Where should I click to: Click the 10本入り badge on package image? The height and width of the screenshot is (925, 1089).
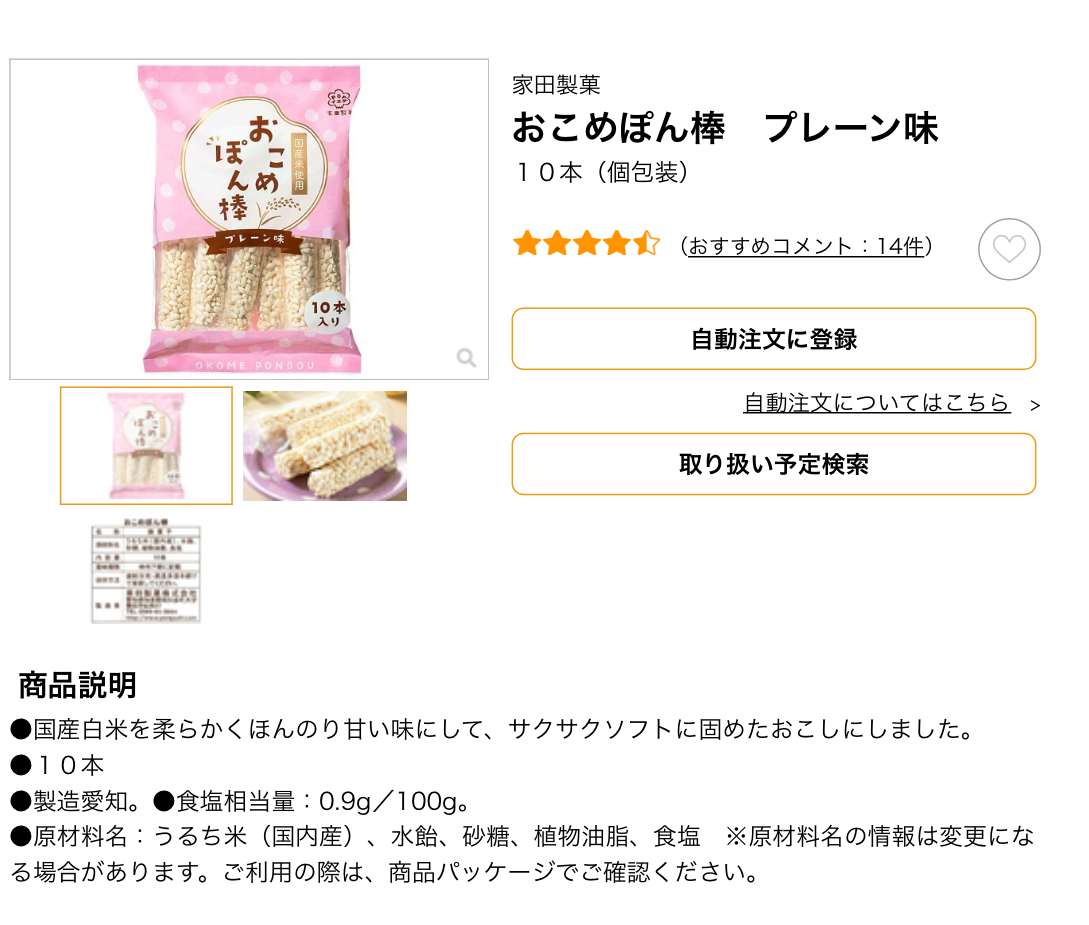pos(327,313)
